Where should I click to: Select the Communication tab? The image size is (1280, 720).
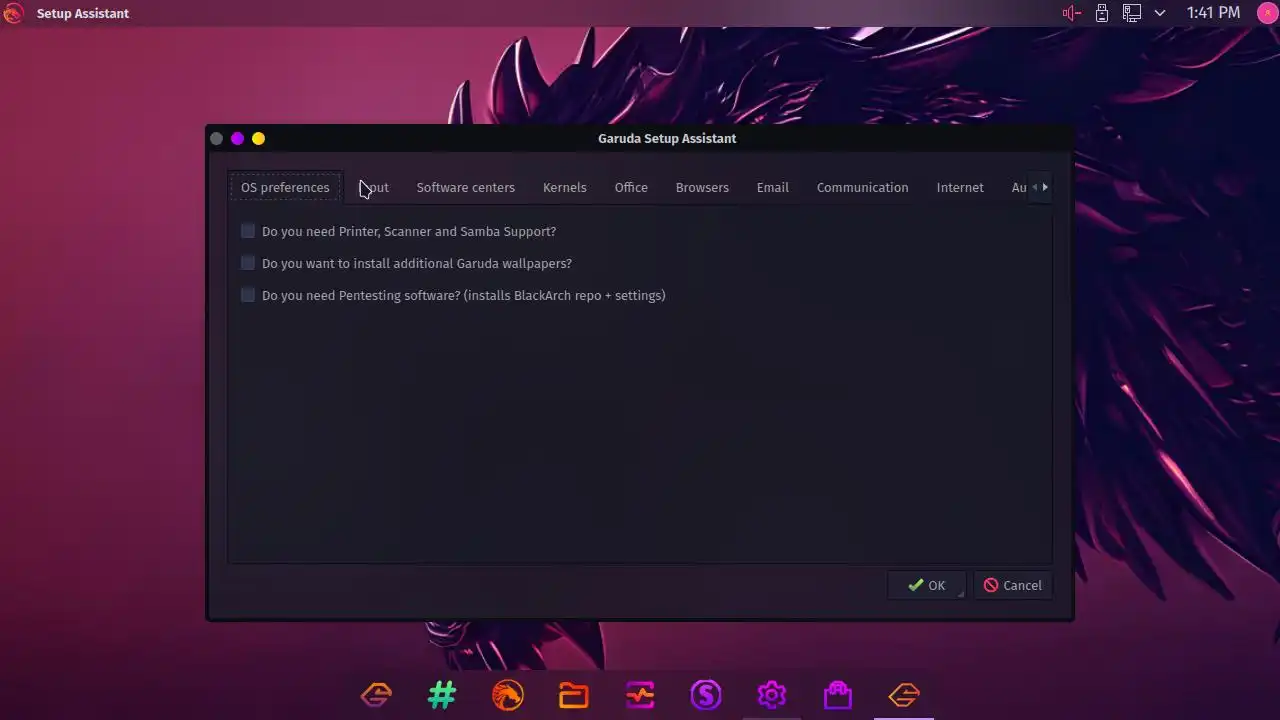tap(862, 187)
